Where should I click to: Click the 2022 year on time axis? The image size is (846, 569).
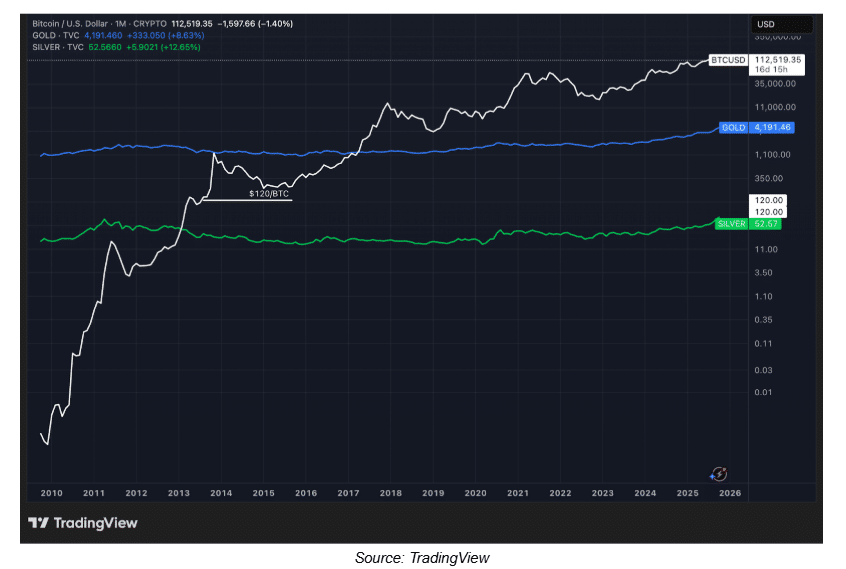pos(560,493)
